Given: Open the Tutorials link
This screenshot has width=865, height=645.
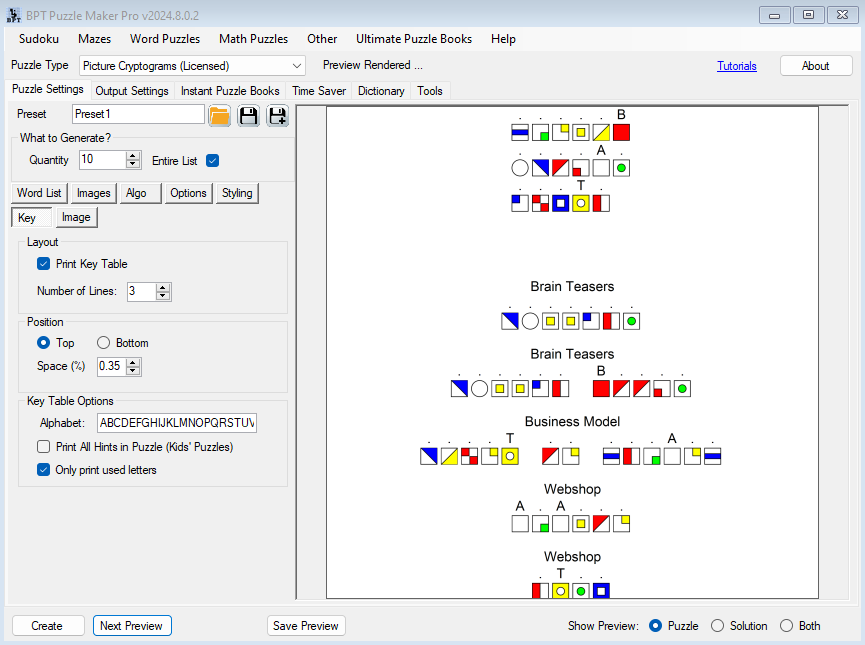Looking at the screenshot, I should tap(736, 66).
